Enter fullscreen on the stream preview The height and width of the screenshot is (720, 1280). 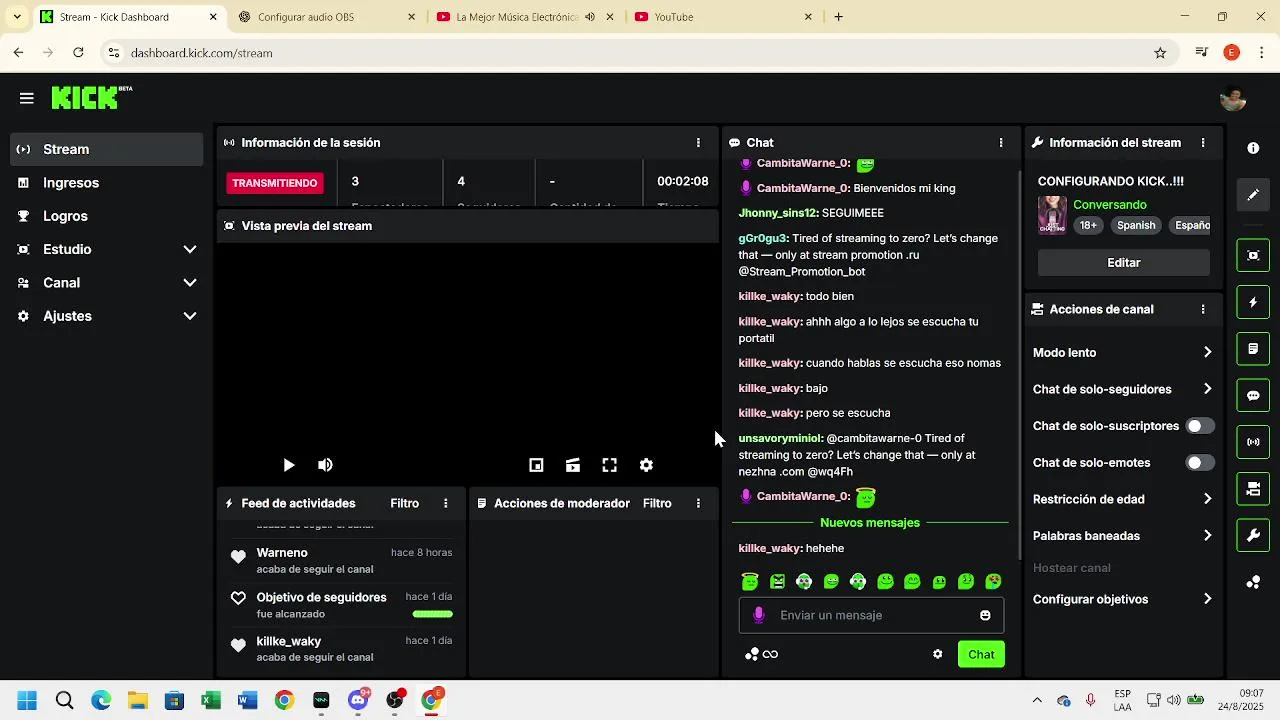coord(609,465)
